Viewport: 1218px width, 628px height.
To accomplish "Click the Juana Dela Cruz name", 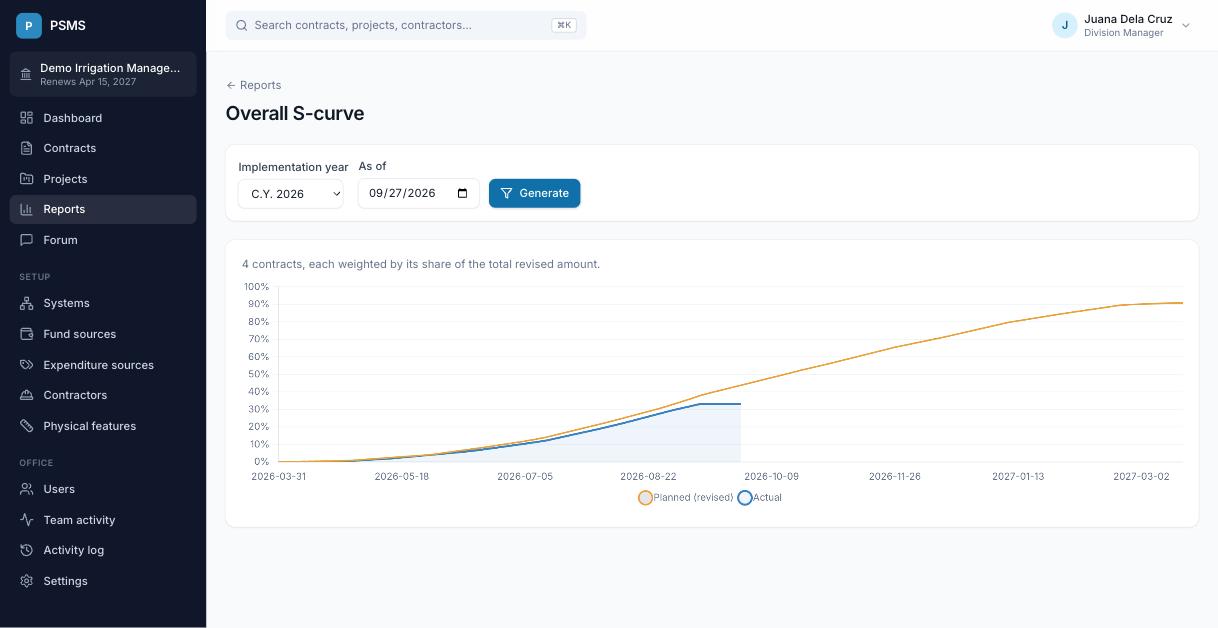I will click(x=1128, y=19).
